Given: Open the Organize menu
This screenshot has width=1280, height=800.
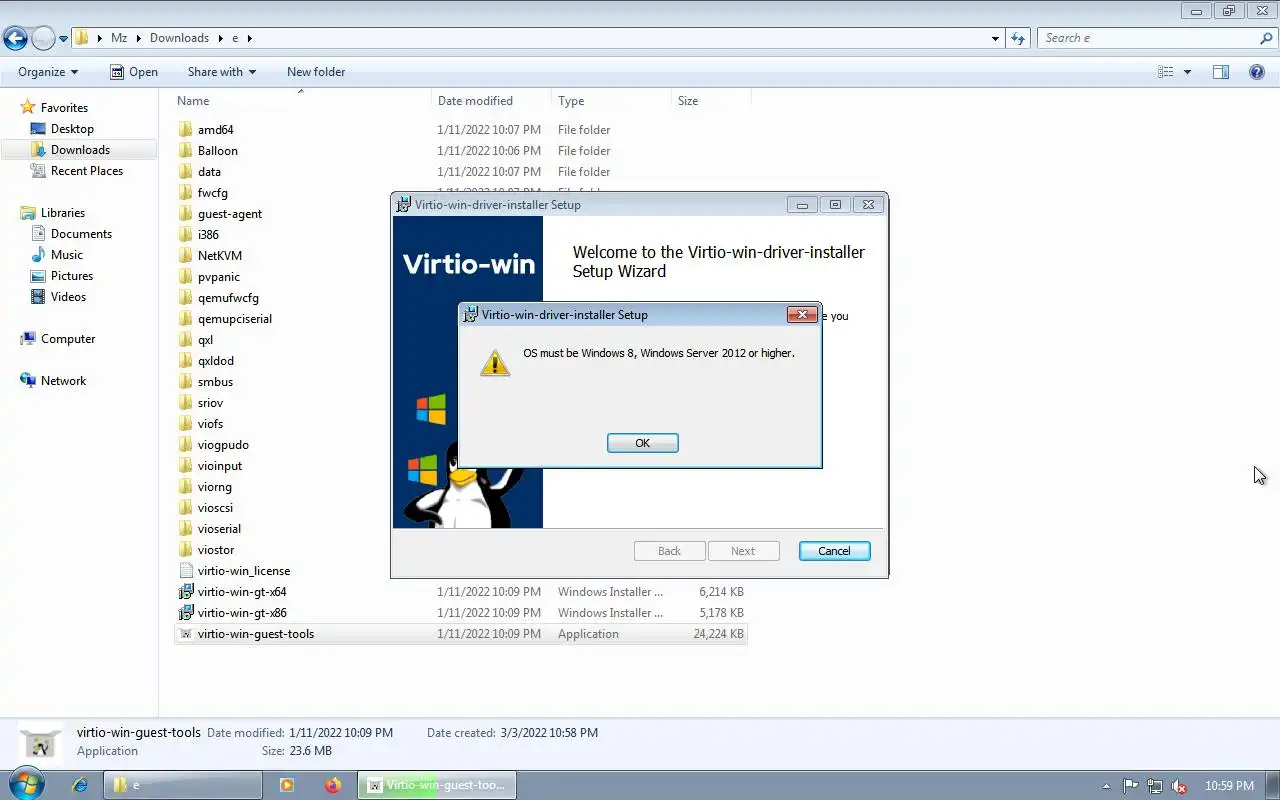Looking at the screenshot, I should 48,72.
